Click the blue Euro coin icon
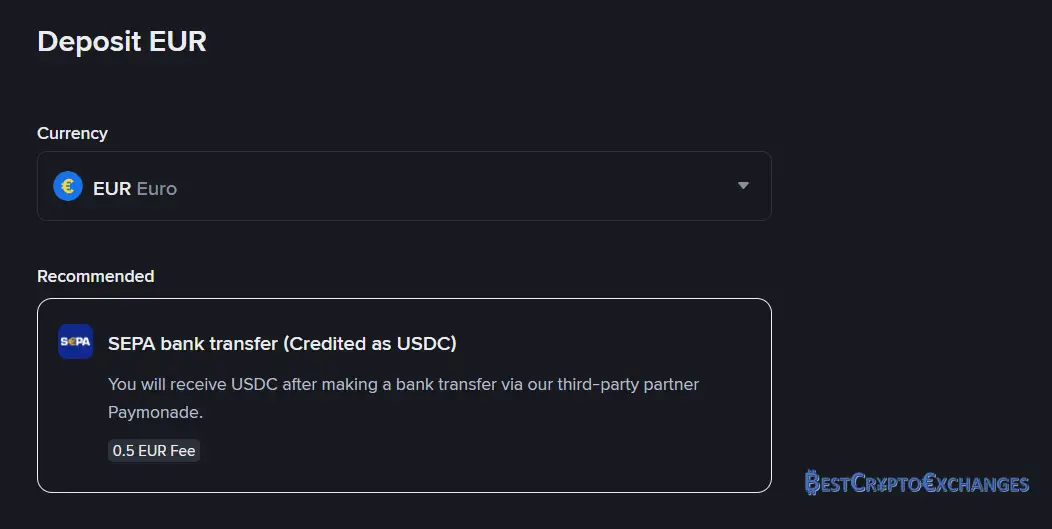1052x529 pixels. click(x=68, y=187)
